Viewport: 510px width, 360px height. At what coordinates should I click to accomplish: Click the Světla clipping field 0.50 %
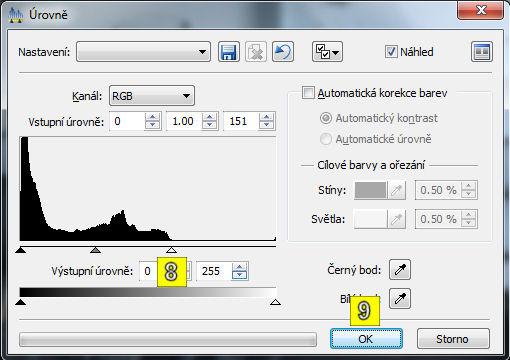(x=438, y=219)
